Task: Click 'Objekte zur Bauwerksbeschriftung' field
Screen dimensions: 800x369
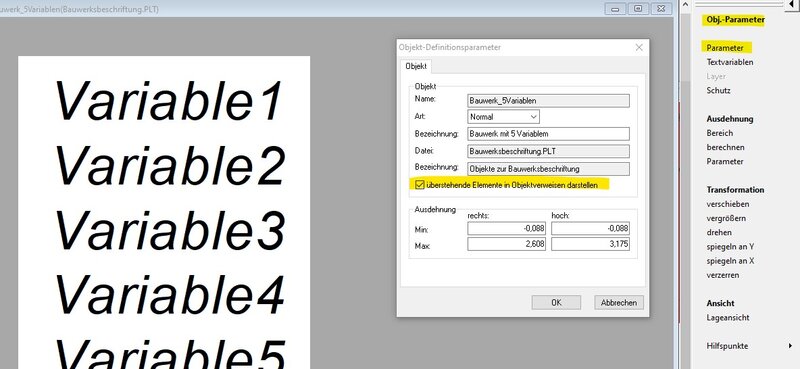Action: [548, 169]
